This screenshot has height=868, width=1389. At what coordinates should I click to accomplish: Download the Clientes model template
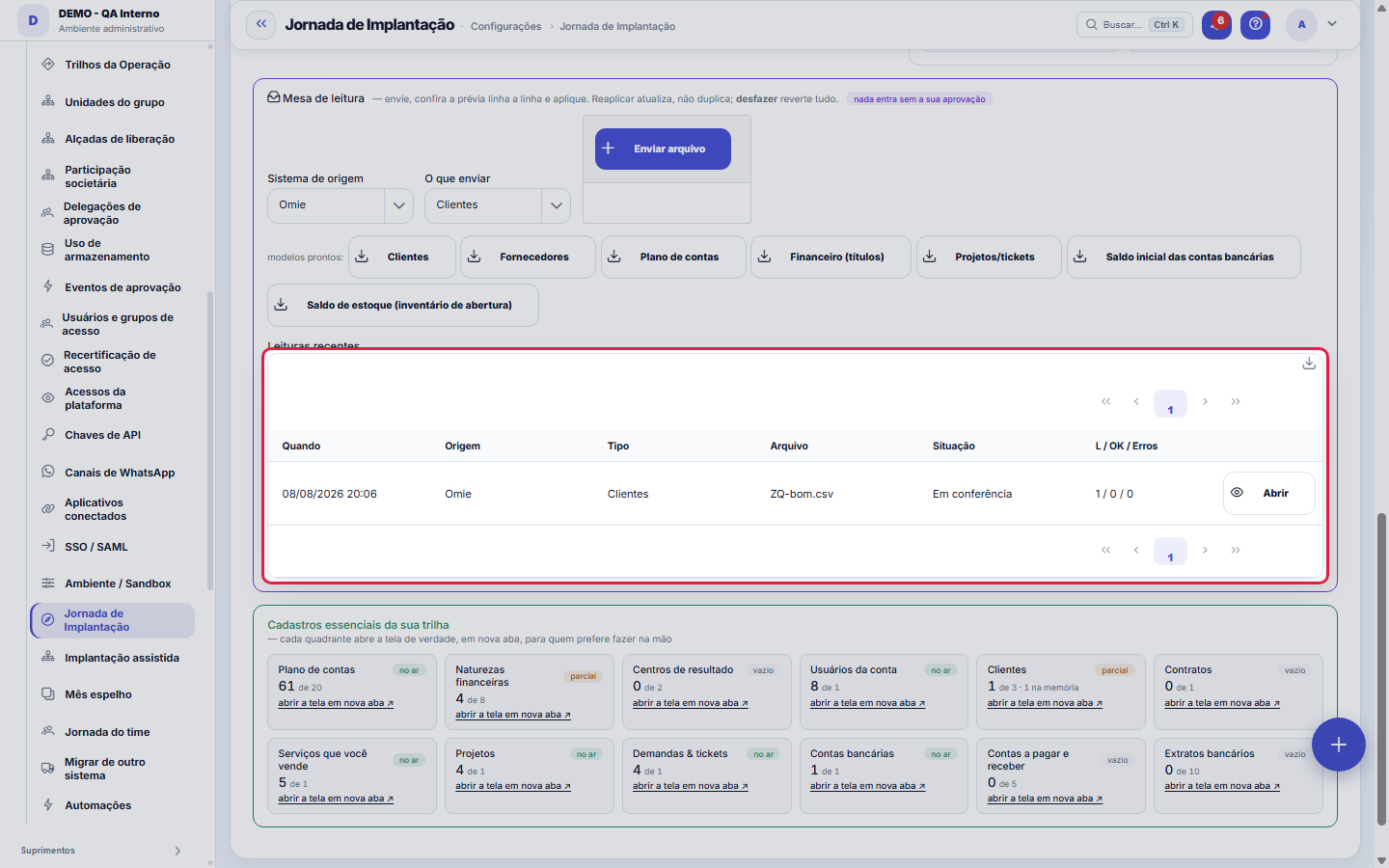point(402,258)
